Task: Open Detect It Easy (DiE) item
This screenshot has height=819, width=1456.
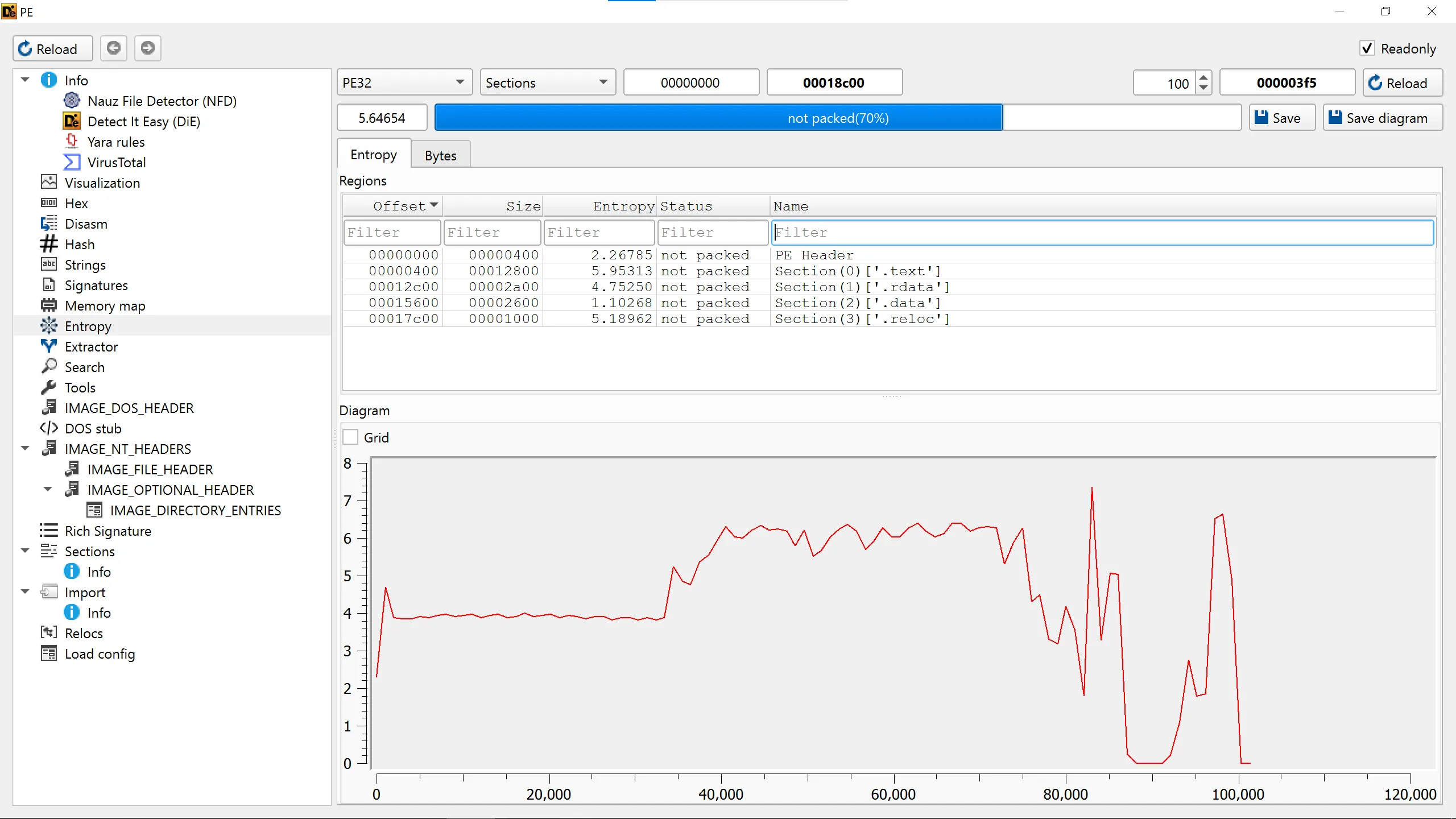Action: (143, 121)
